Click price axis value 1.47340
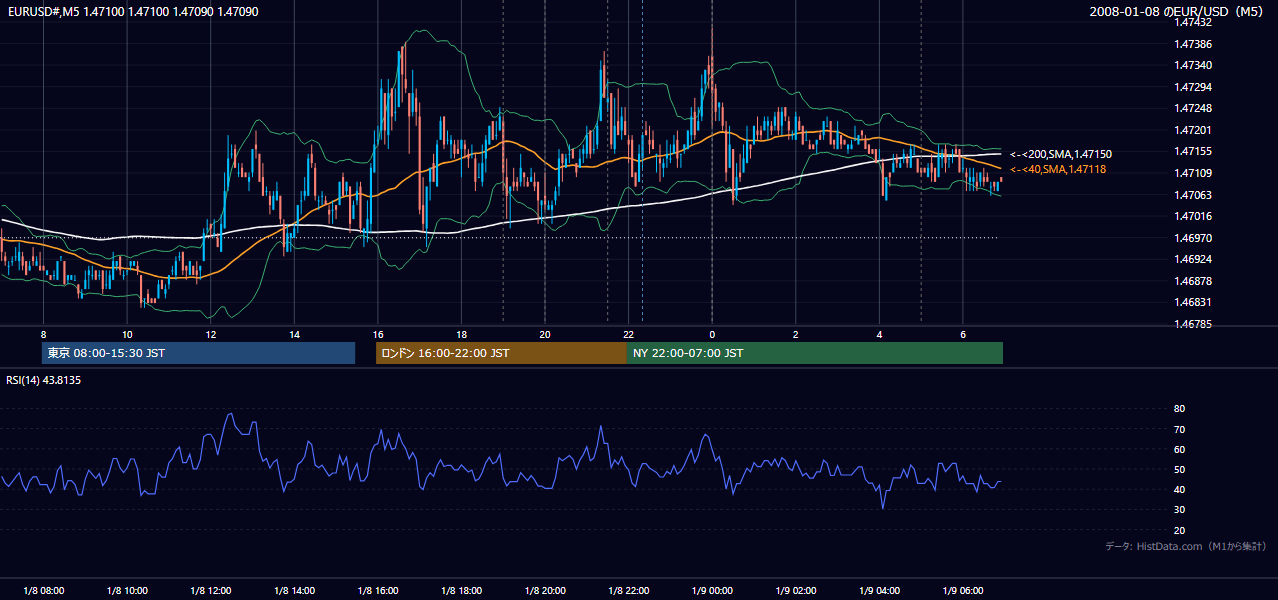Image resolution: width=1278 pixels, height=600 pixels. click(1193, 65)
